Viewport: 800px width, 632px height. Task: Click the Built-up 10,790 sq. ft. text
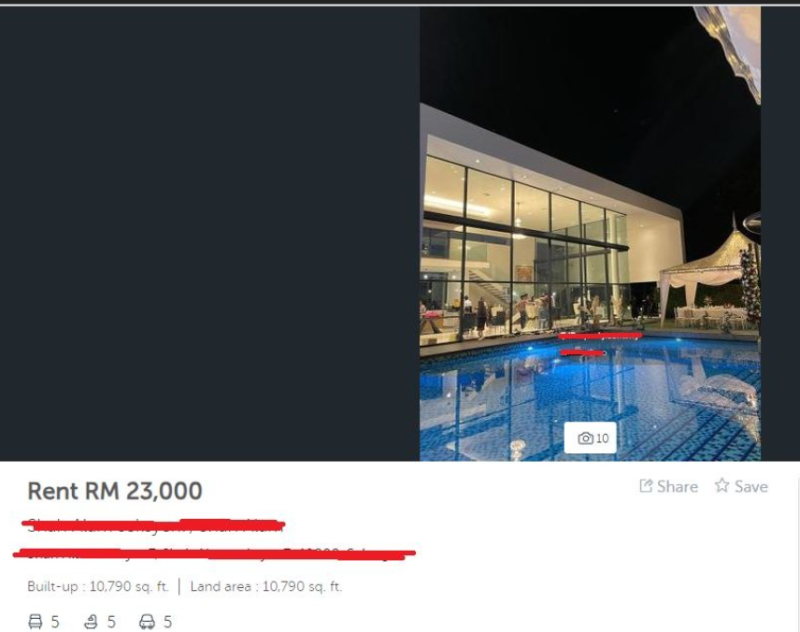click(98, 587)
